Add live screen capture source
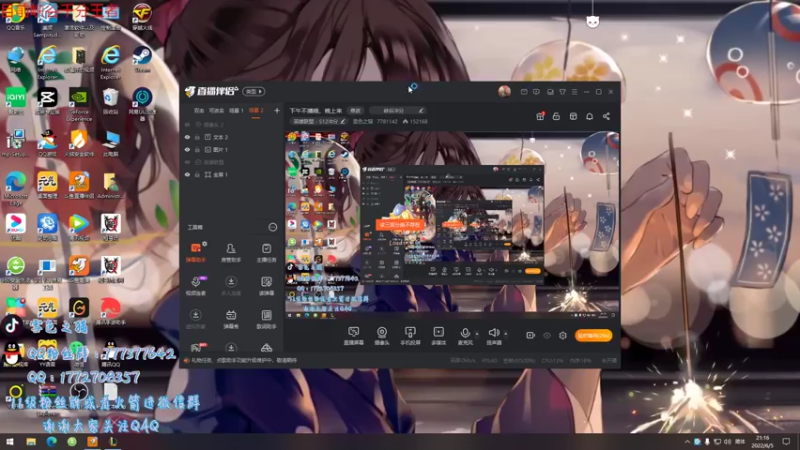 point(353,336)
